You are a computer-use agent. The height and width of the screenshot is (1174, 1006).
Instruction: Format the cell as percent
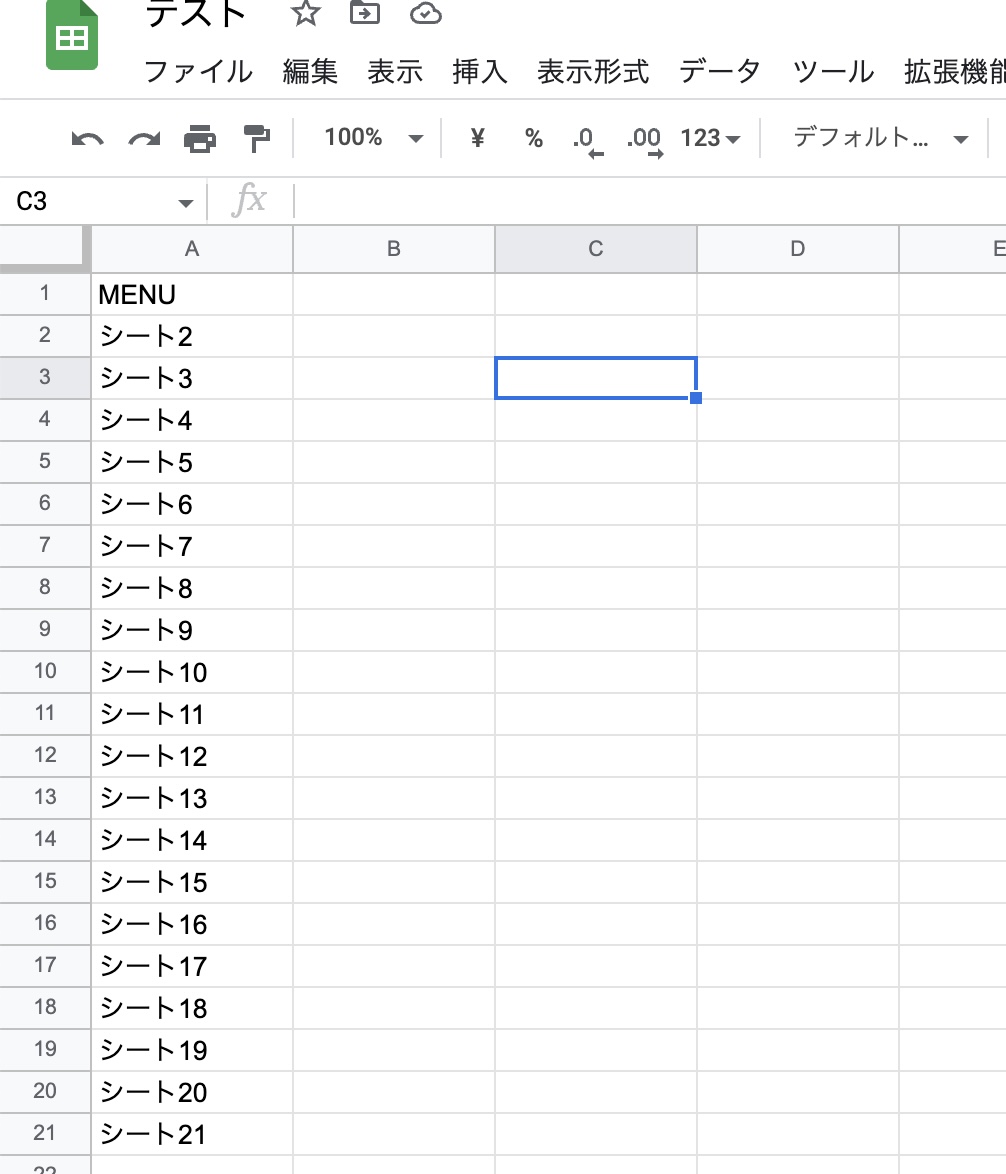[533, 138]
